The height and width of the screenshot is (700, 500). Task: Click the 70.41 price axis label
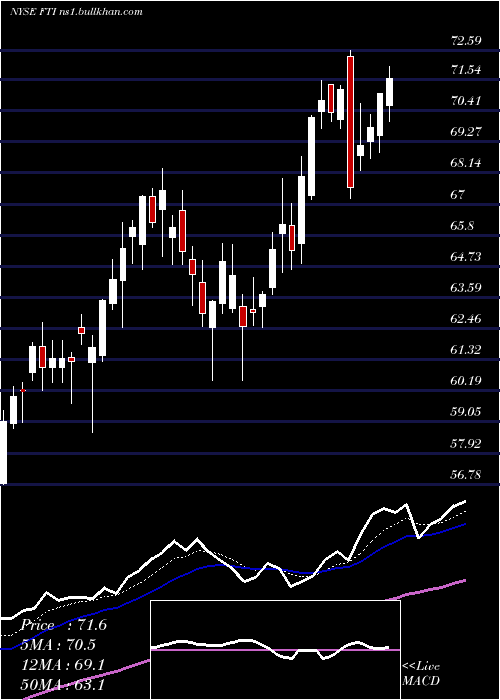click(x=466, y=101)
